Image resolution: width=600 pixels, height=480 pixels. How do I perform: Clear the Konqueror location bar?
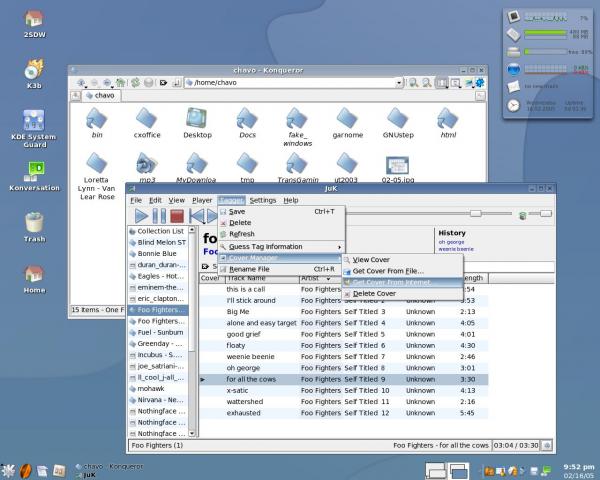click(x=163, y=82)
